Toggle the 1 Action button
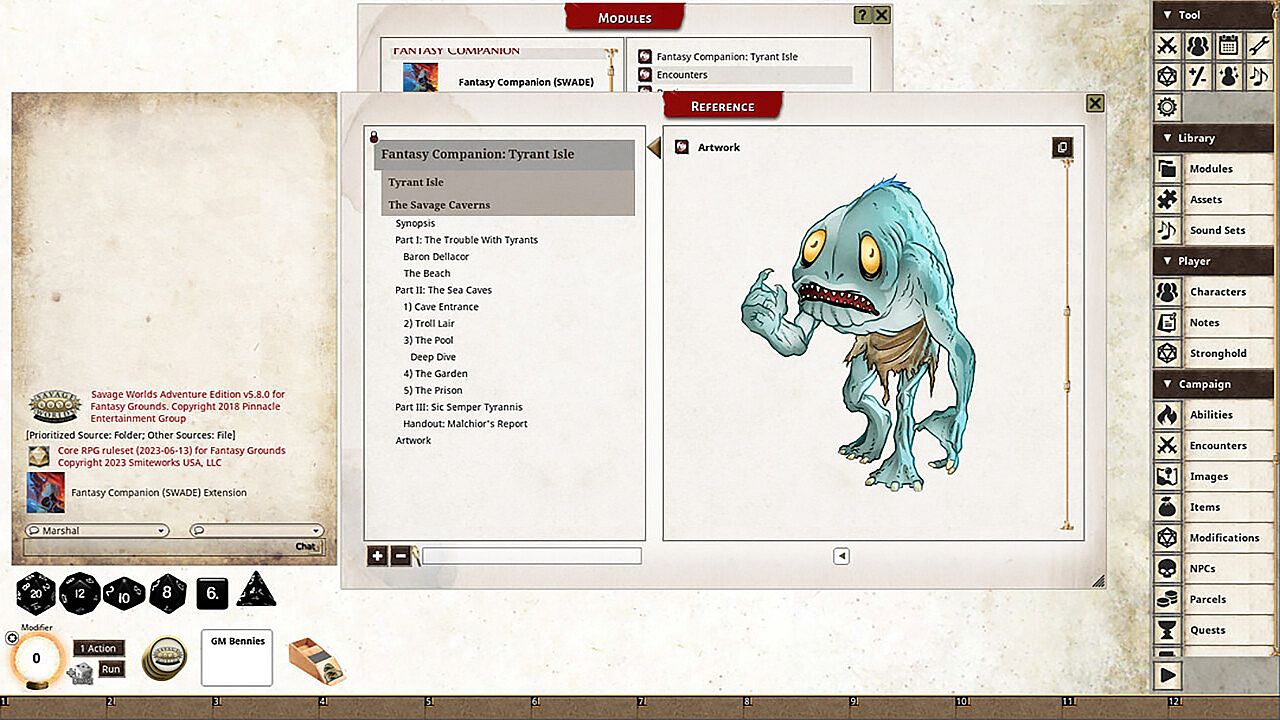Screen dimensions: 1280x720 point(99,648)
